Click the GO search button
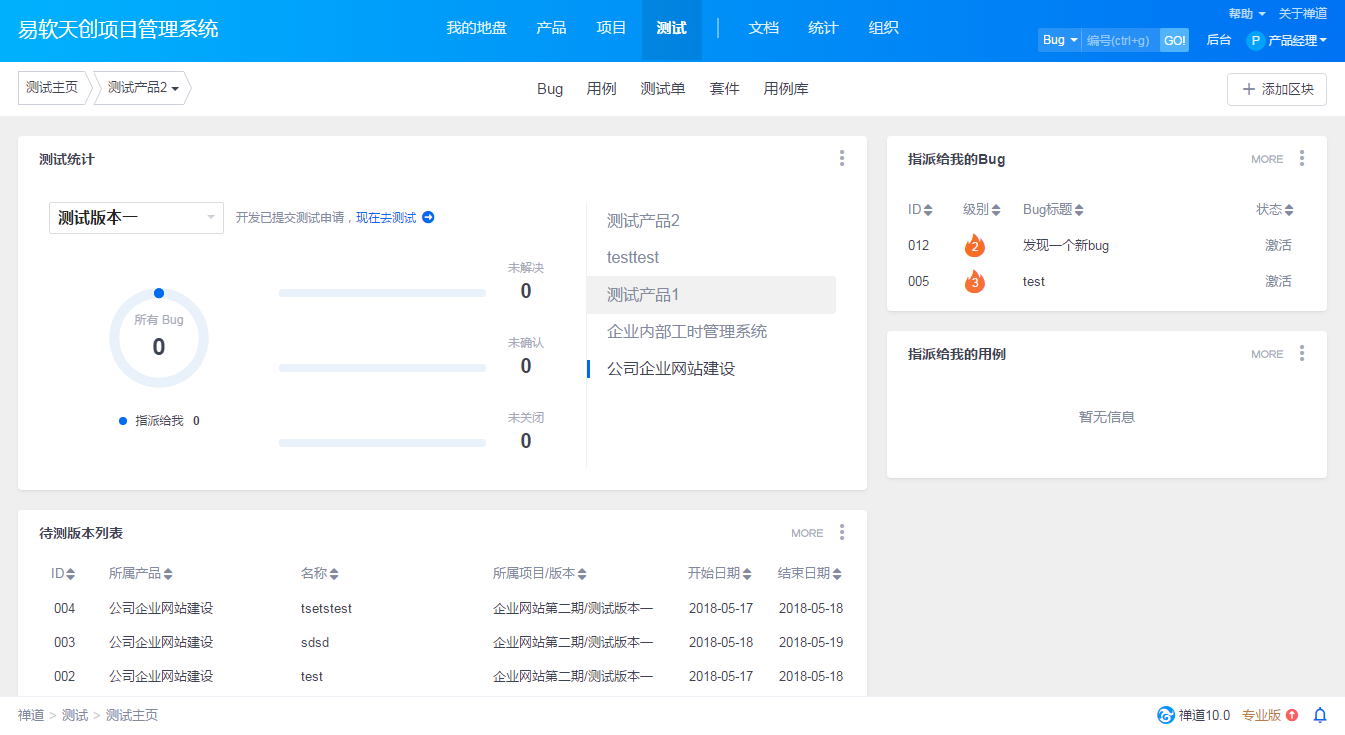Viewport: 1345px width, 735px height. 1173,39
